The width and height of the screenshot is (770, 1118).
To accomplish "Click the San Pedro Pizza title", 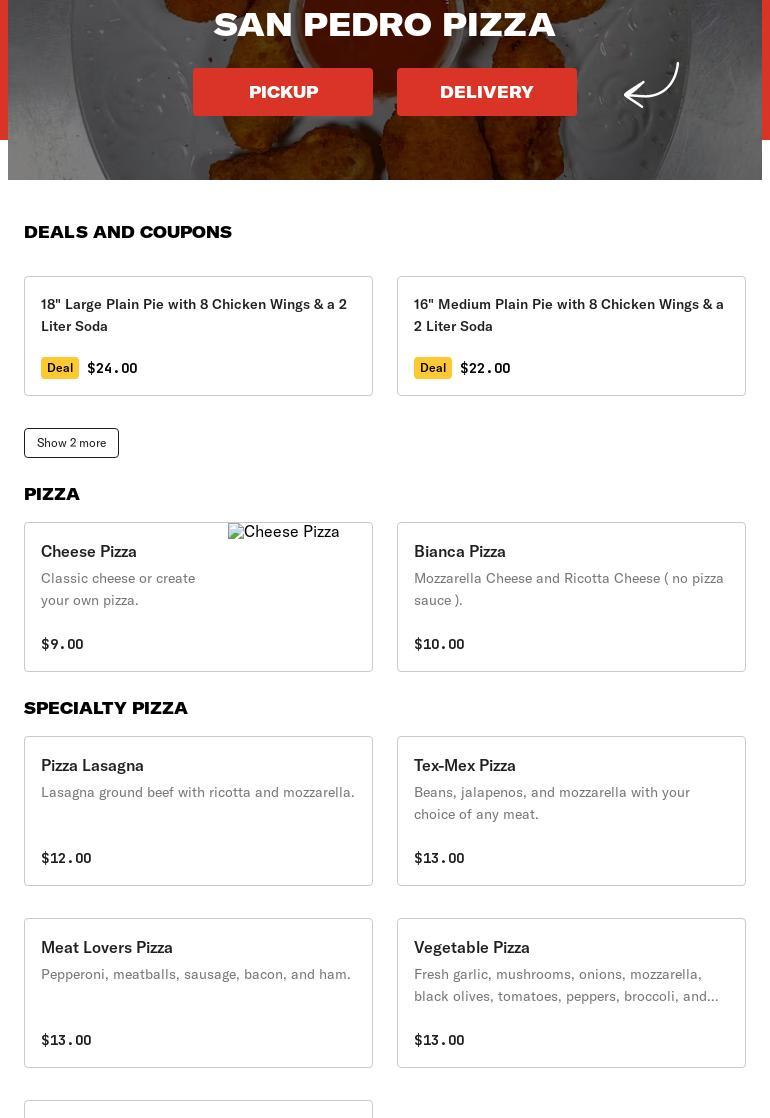I will [384, 25].
